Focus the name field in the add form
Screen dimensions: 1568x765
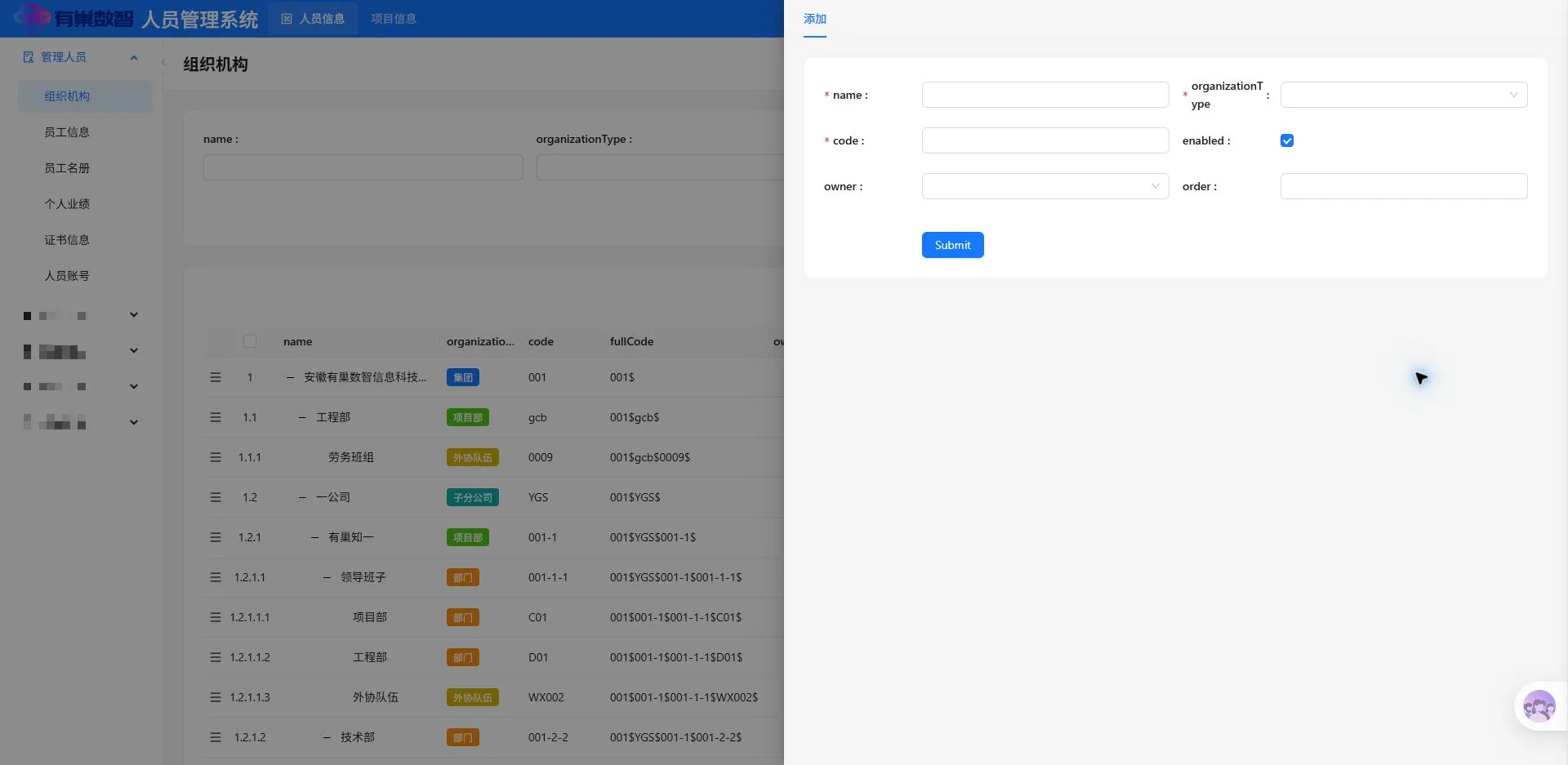1045,95
